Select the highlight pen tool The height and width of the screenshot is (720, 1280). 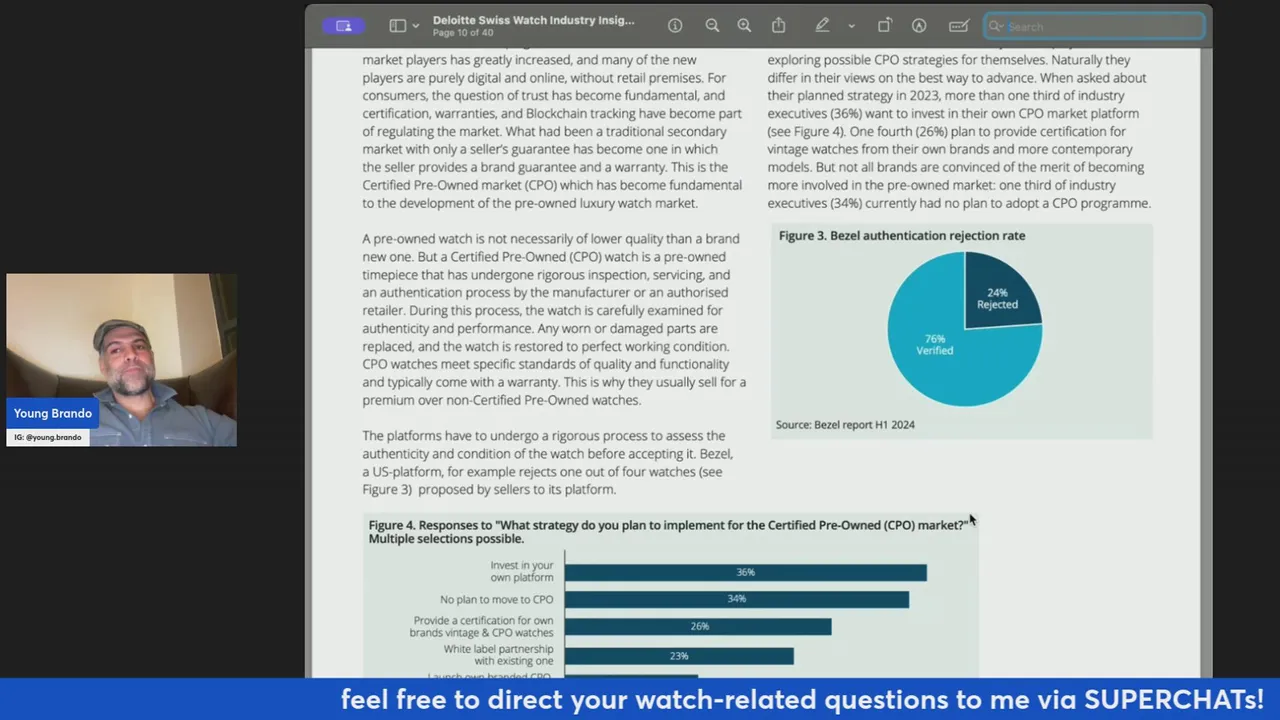tap(822, 26)
